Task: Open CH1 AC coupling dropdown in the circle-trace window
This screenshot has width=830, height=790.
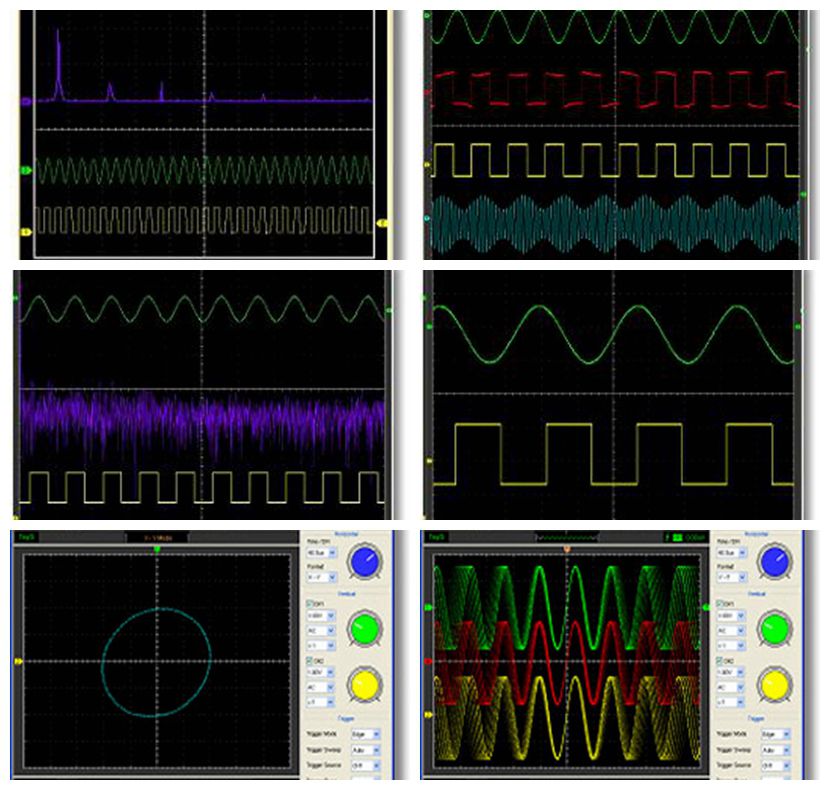Action: (321, 631)
